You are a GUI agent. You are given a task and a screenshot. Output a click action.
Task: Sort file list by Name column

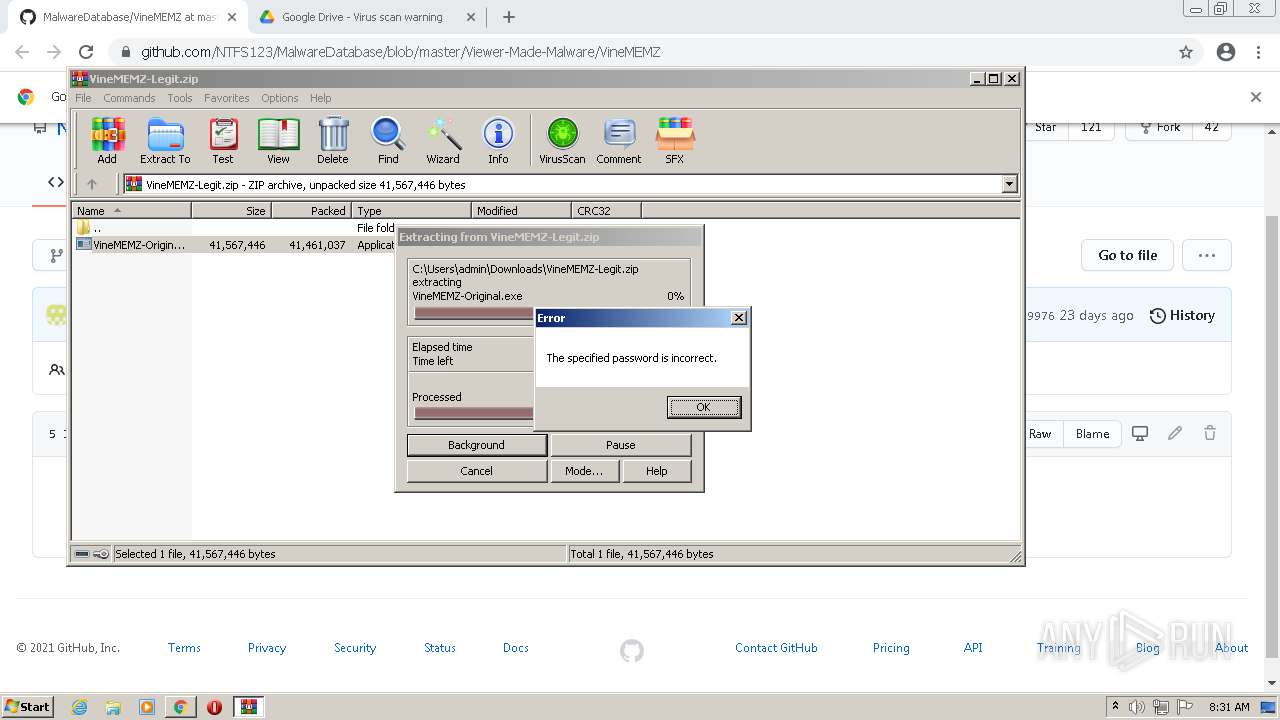(131, 210)
